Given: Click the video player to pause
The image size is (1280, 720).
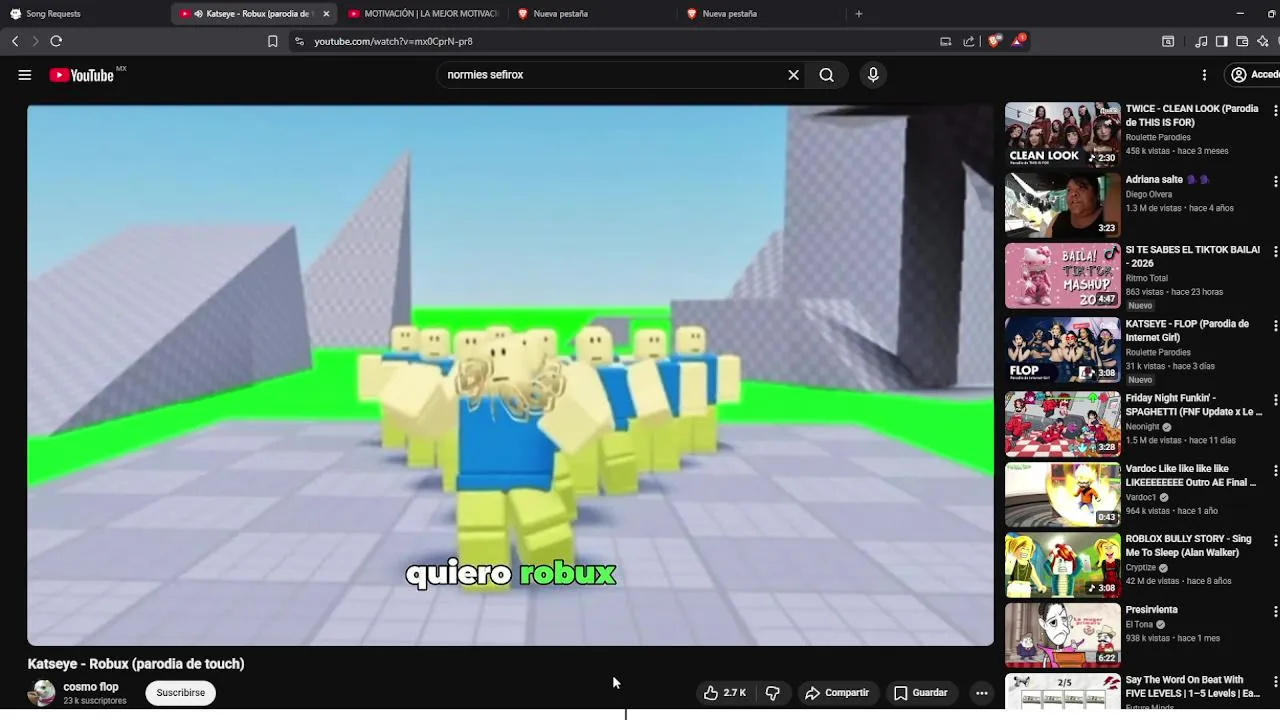Looking at the screenshot, I should pyautogui.click(x=510, y=375).
